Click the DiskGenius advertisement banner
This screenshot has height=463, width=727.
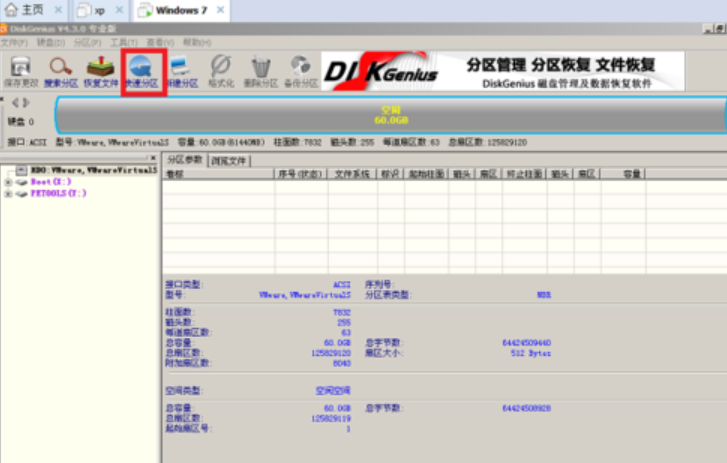point(503,71)
